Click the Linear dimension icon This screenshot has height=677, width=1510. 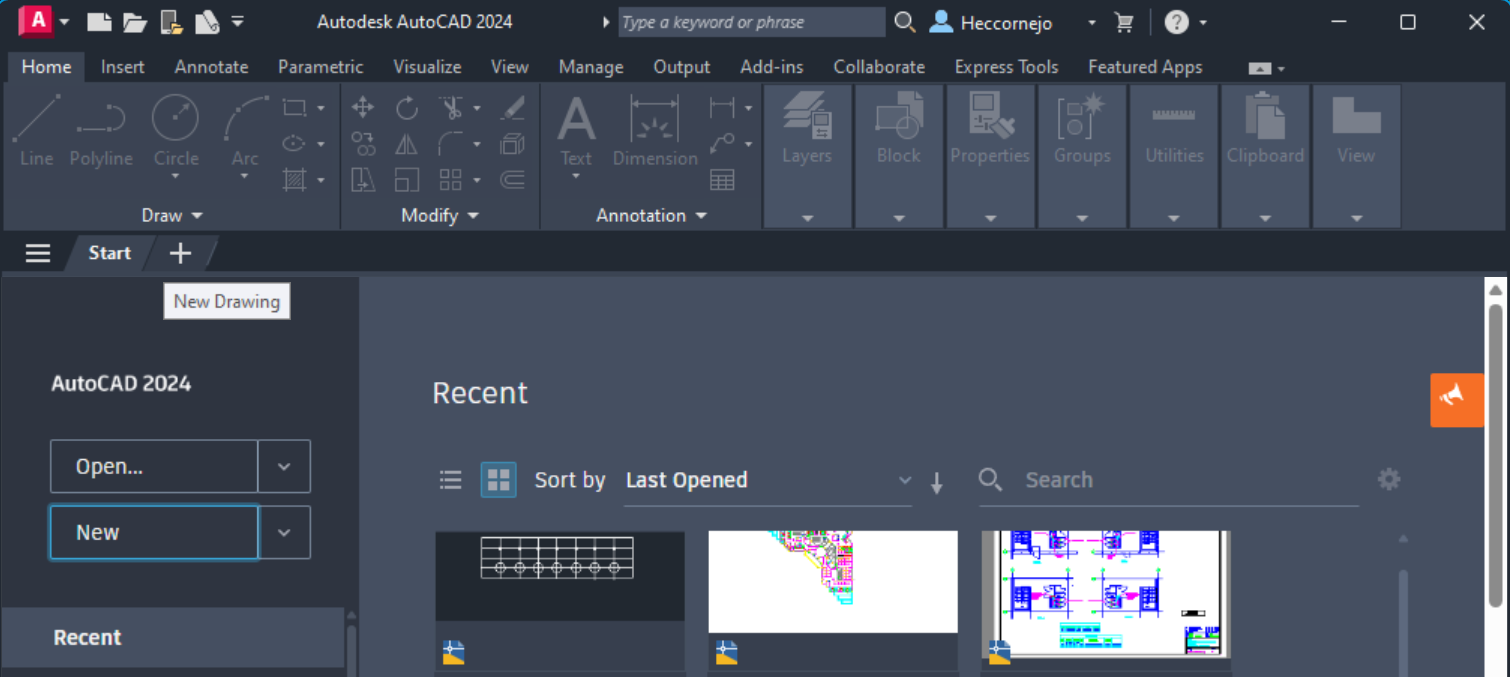721,107
